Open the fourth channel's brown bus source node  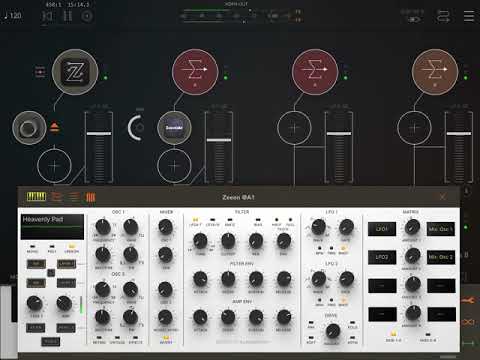click(x=435, y=72)
